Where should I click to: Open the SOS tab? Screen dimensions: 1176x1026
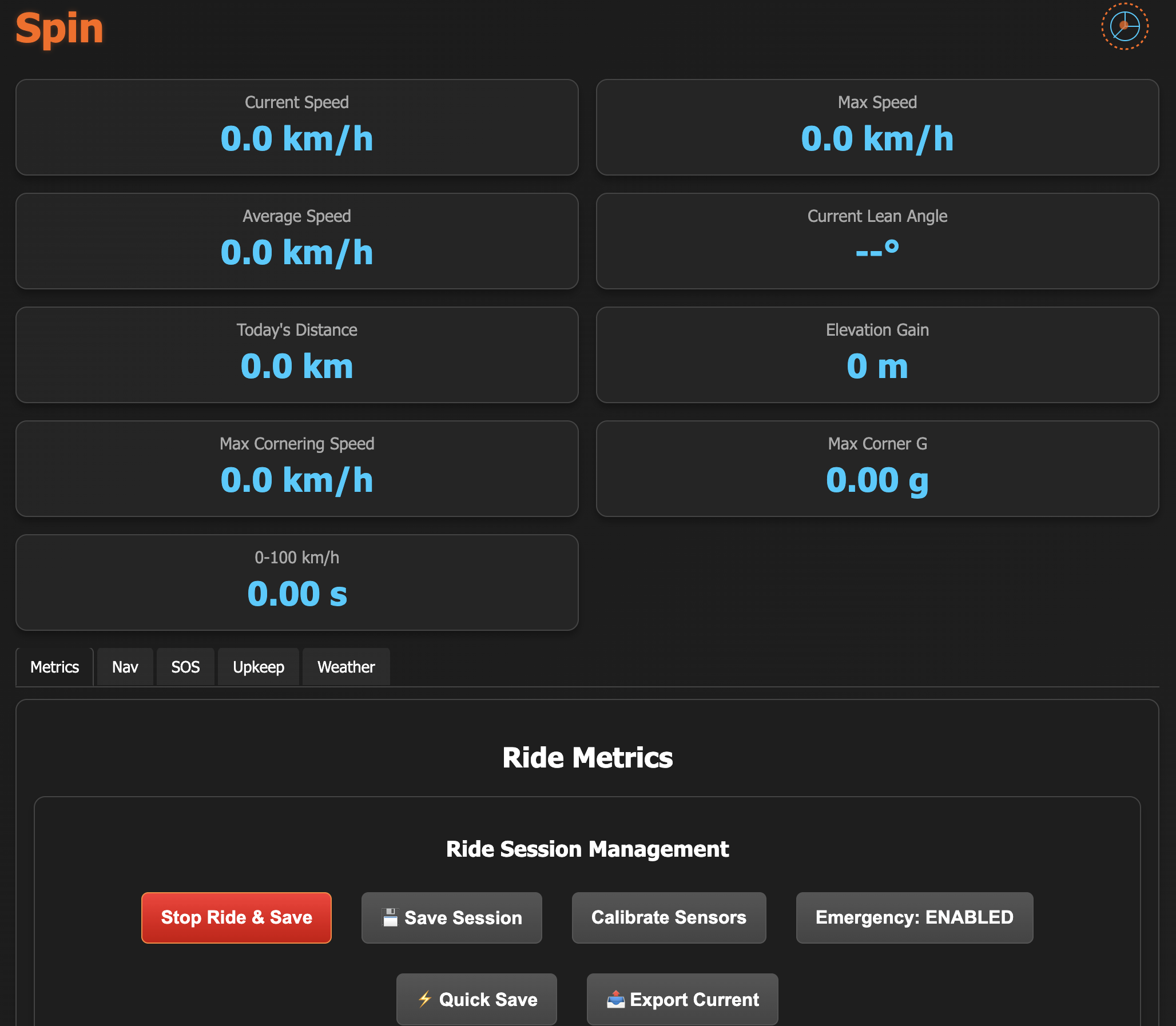[x=185, y=666]
